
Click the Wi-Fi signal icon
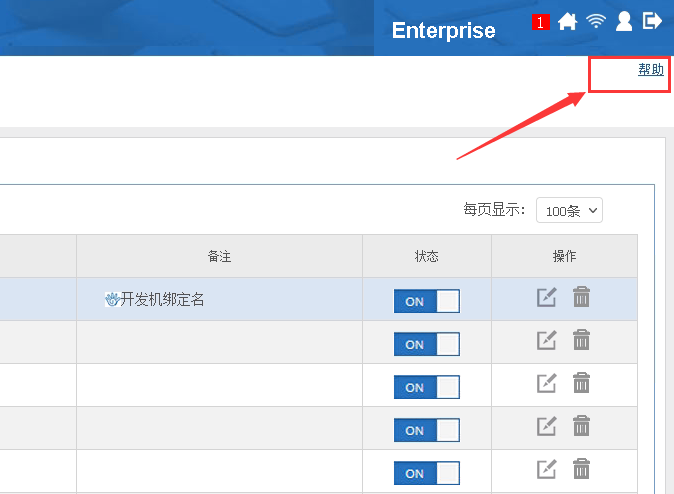point(597,21)
